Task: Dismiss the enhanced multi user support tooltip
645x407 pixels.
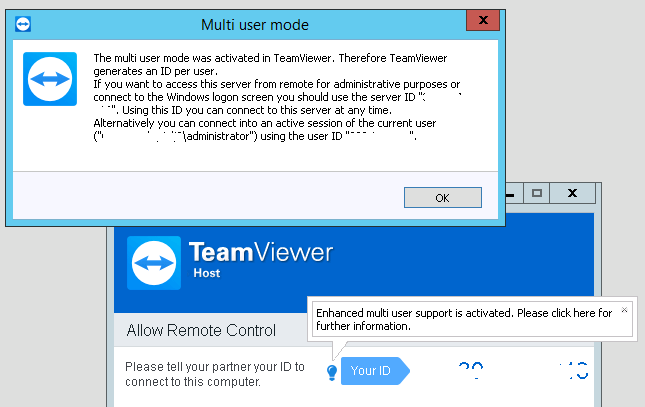Action: click(624, 310)
